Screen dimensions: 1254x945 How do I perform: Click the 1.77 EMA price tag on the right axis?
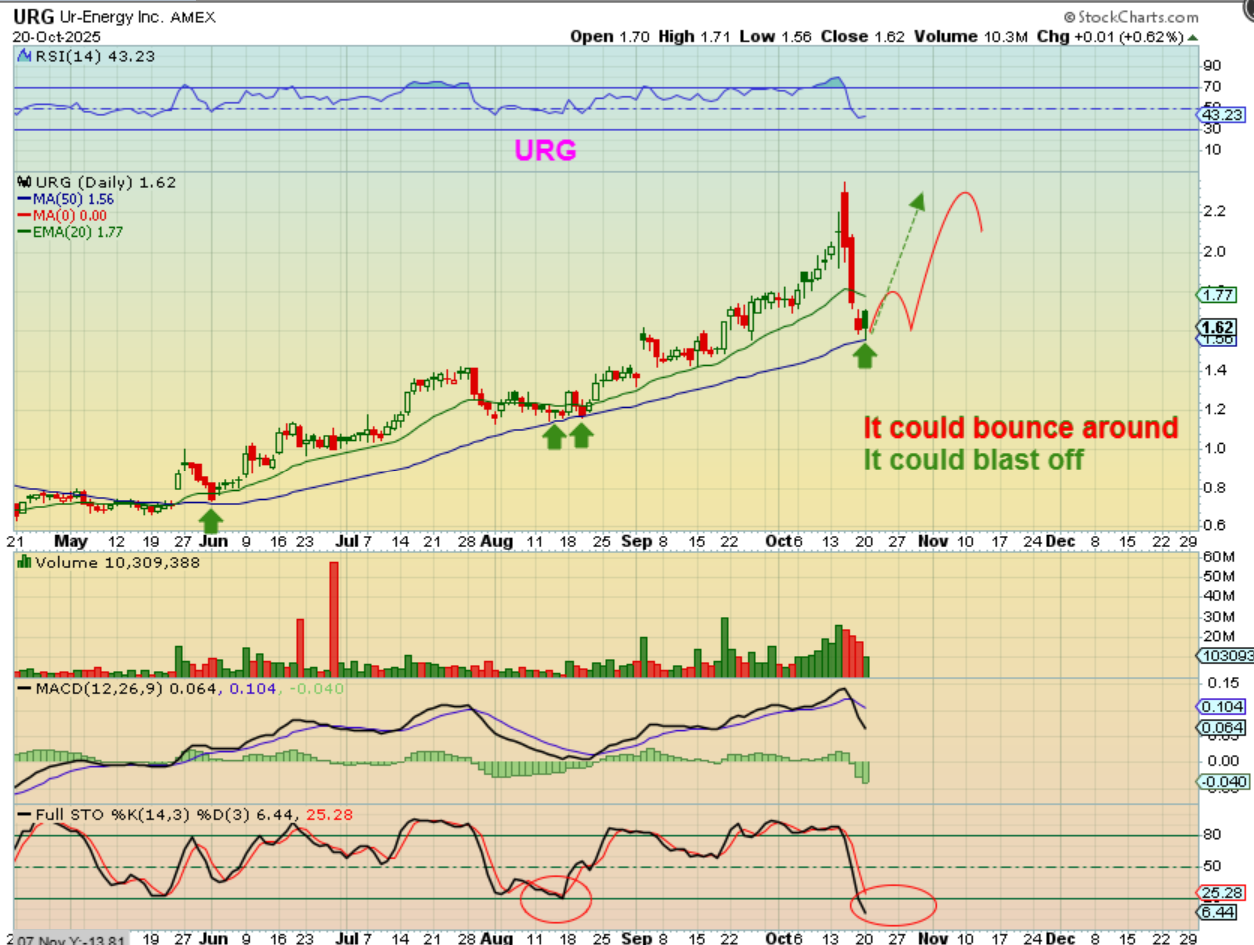[1218, 294]
